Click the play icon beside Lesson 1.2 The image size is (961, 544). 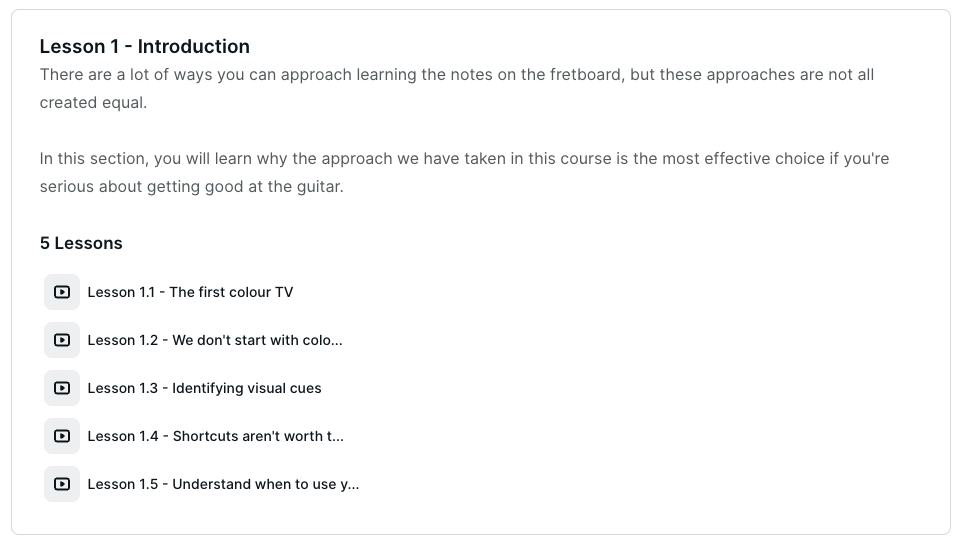pyautogui.click(x=62, y=340)
